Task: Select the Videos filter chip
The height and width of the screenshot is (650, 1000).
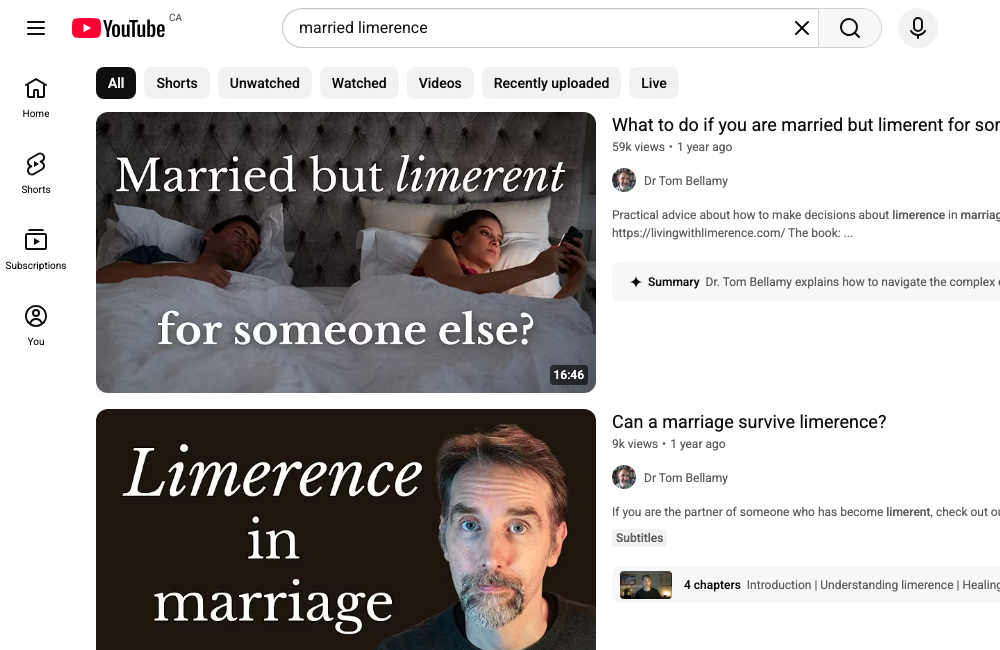Action: click(440, 83)
